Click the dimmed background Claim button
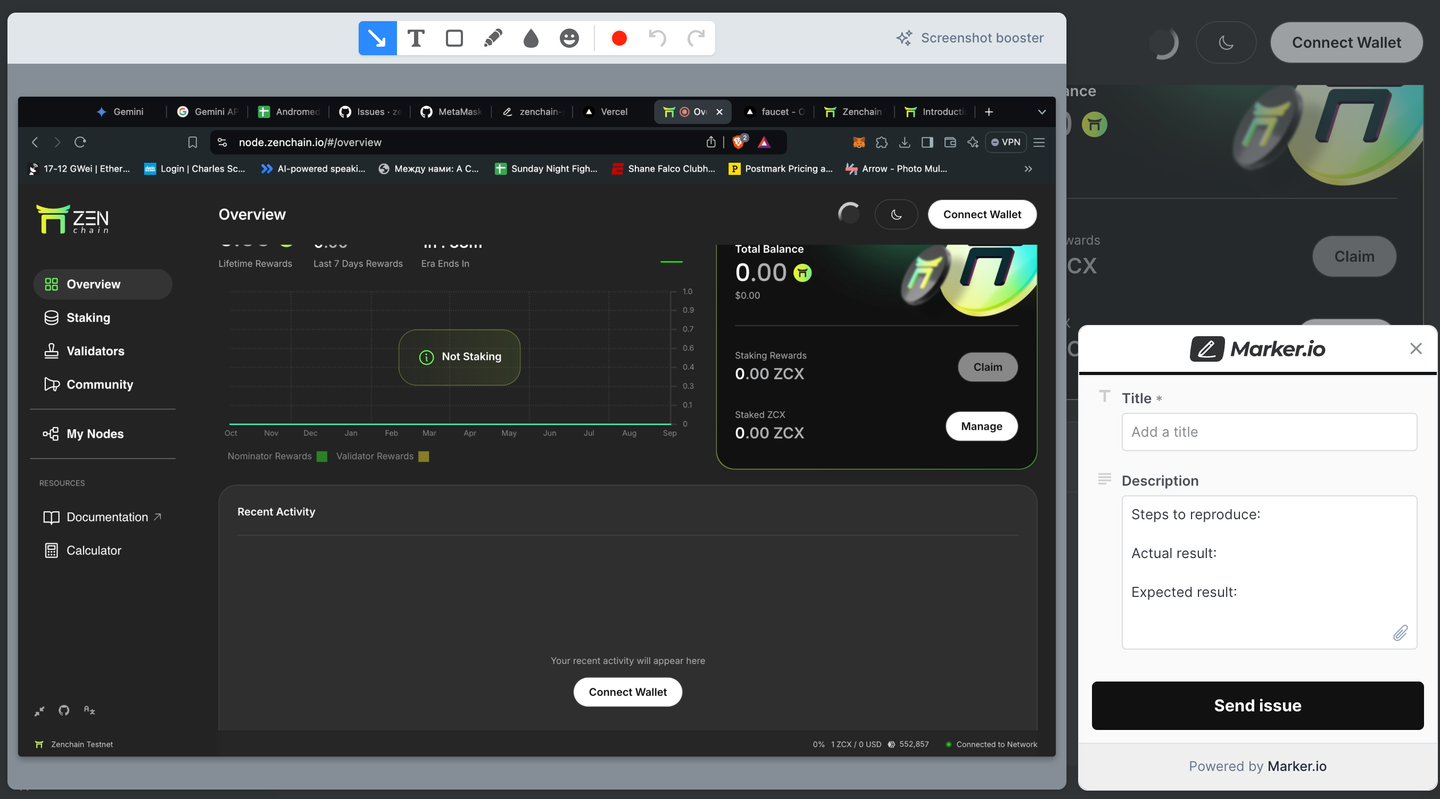 (1353, 256)
